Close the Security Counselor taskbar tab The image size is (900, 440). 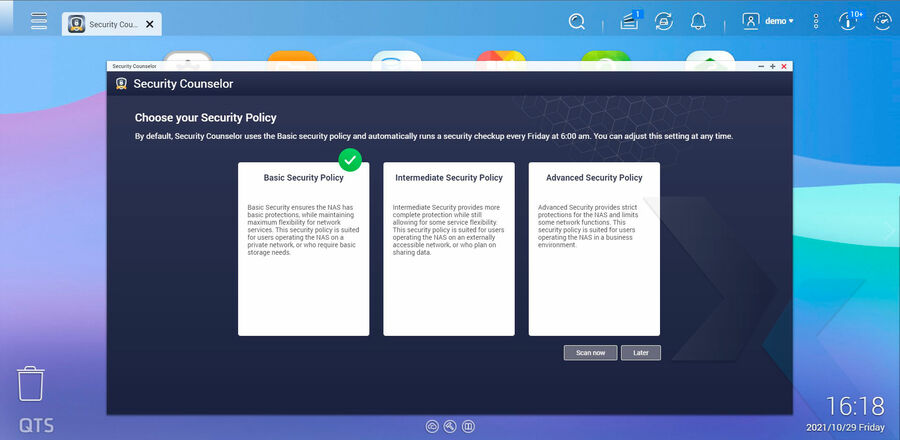[x=150, y=24]
